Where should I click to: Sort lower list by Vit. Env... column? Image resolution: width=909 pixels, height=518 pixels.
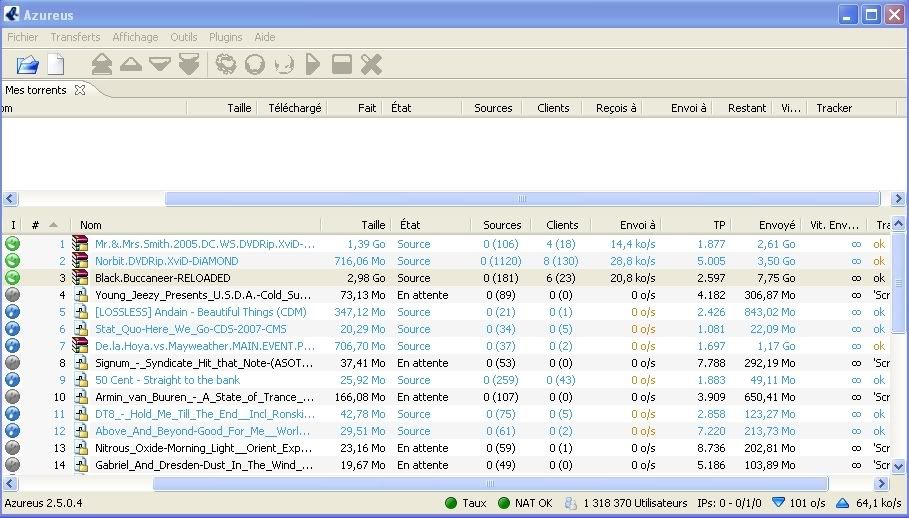(x=834, y=225)
